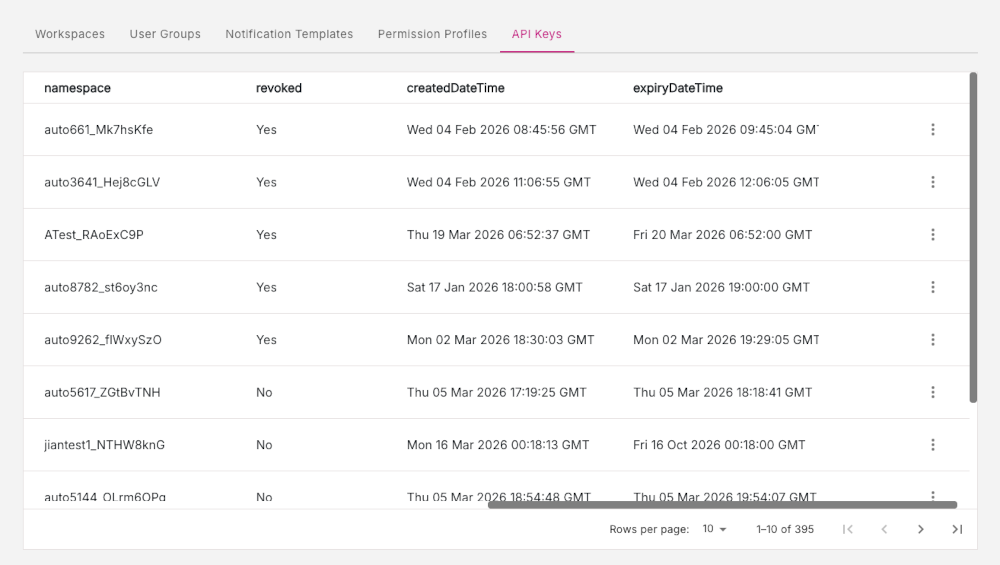The height and width of the screenshot is (565, 1000).
Task: Open the actions menu for auto3641_Hej8cGLV
Action: (x=932, y=182)
